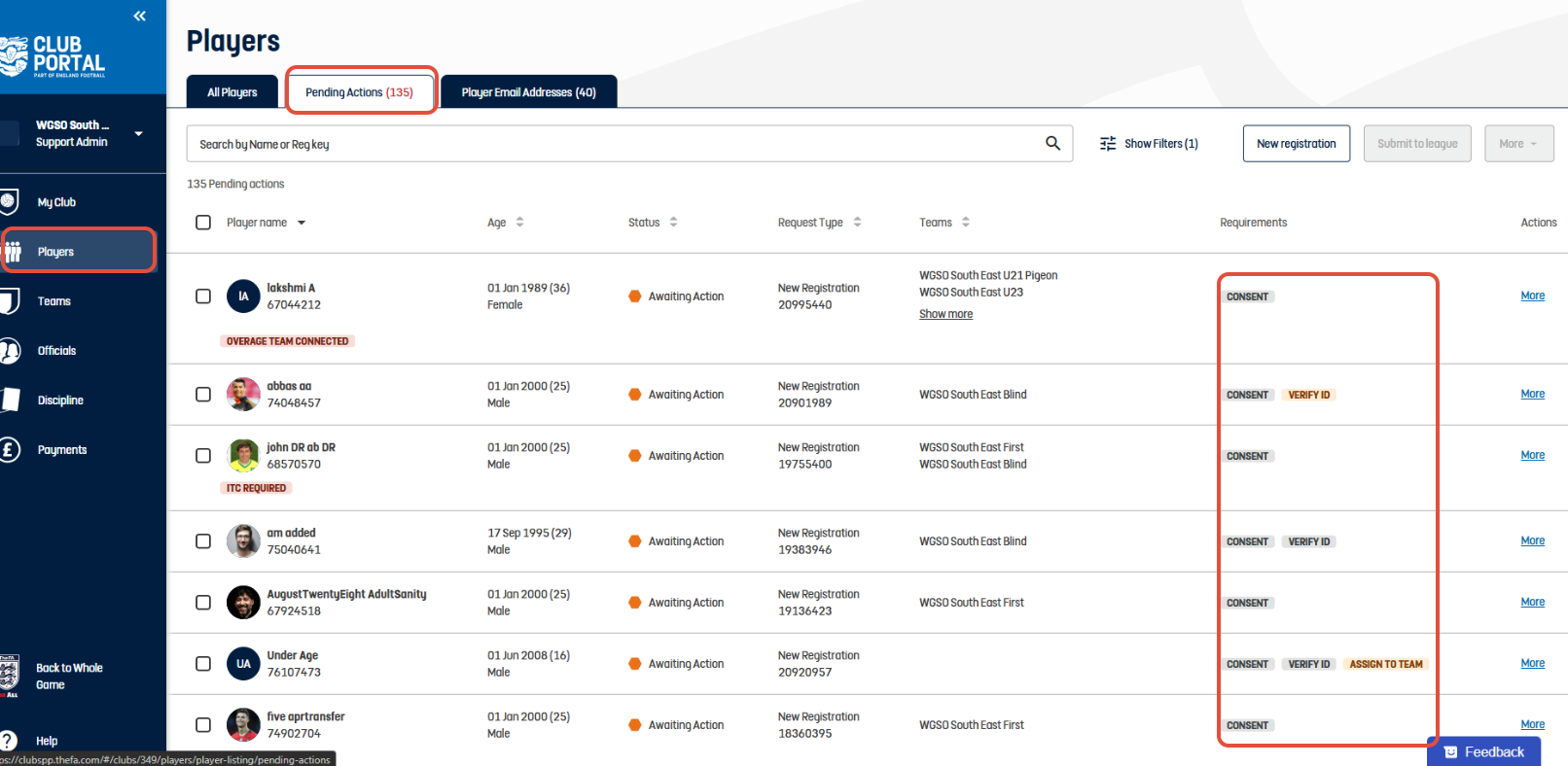The height and width of the screenshot is (766, 1568).
Task: Click am added player photo
Action: point(243,541)
